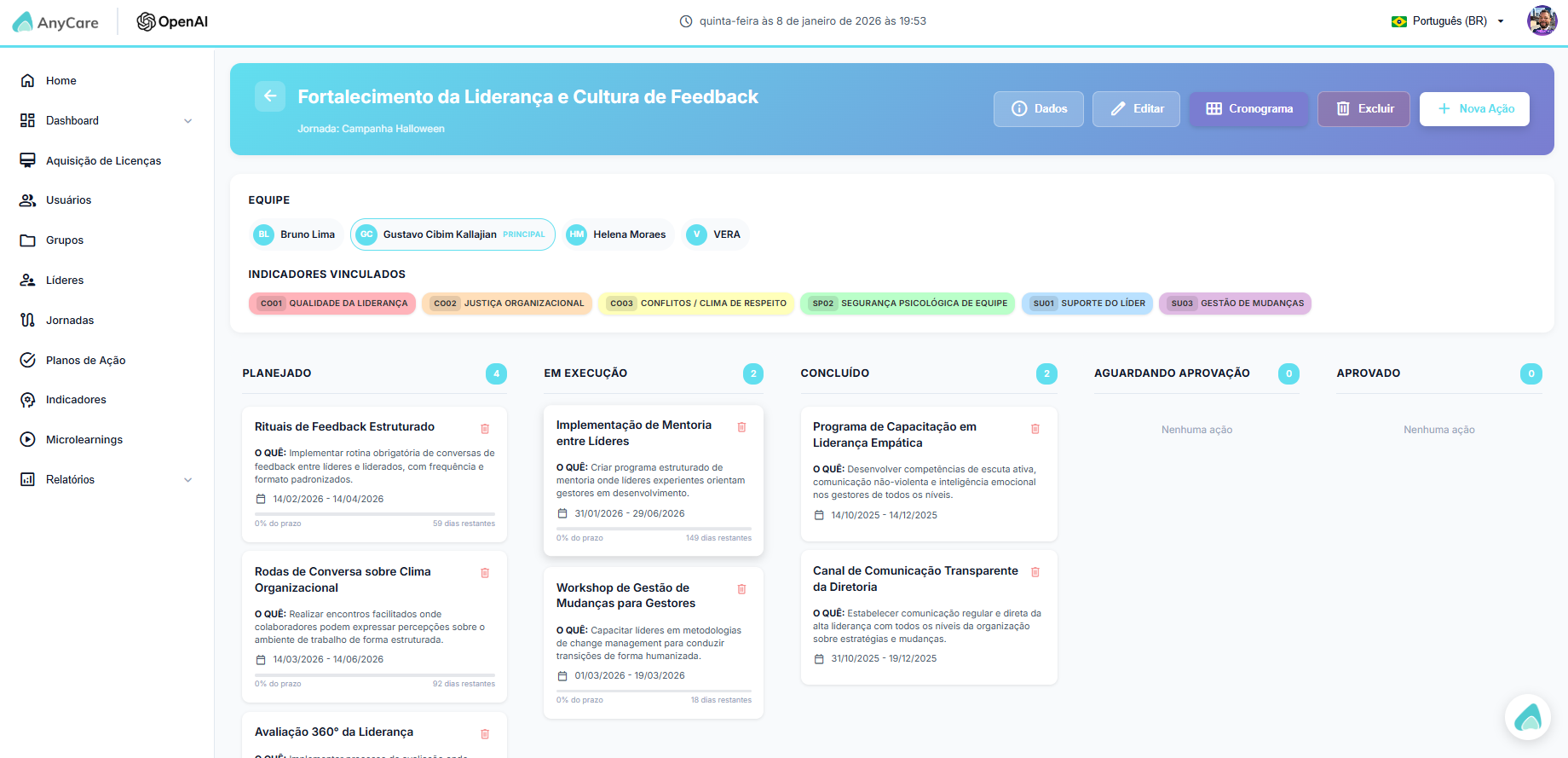Click the Microlearnings play icon
This screenshot has width=1568, height=758.
[x=28, y=440]
